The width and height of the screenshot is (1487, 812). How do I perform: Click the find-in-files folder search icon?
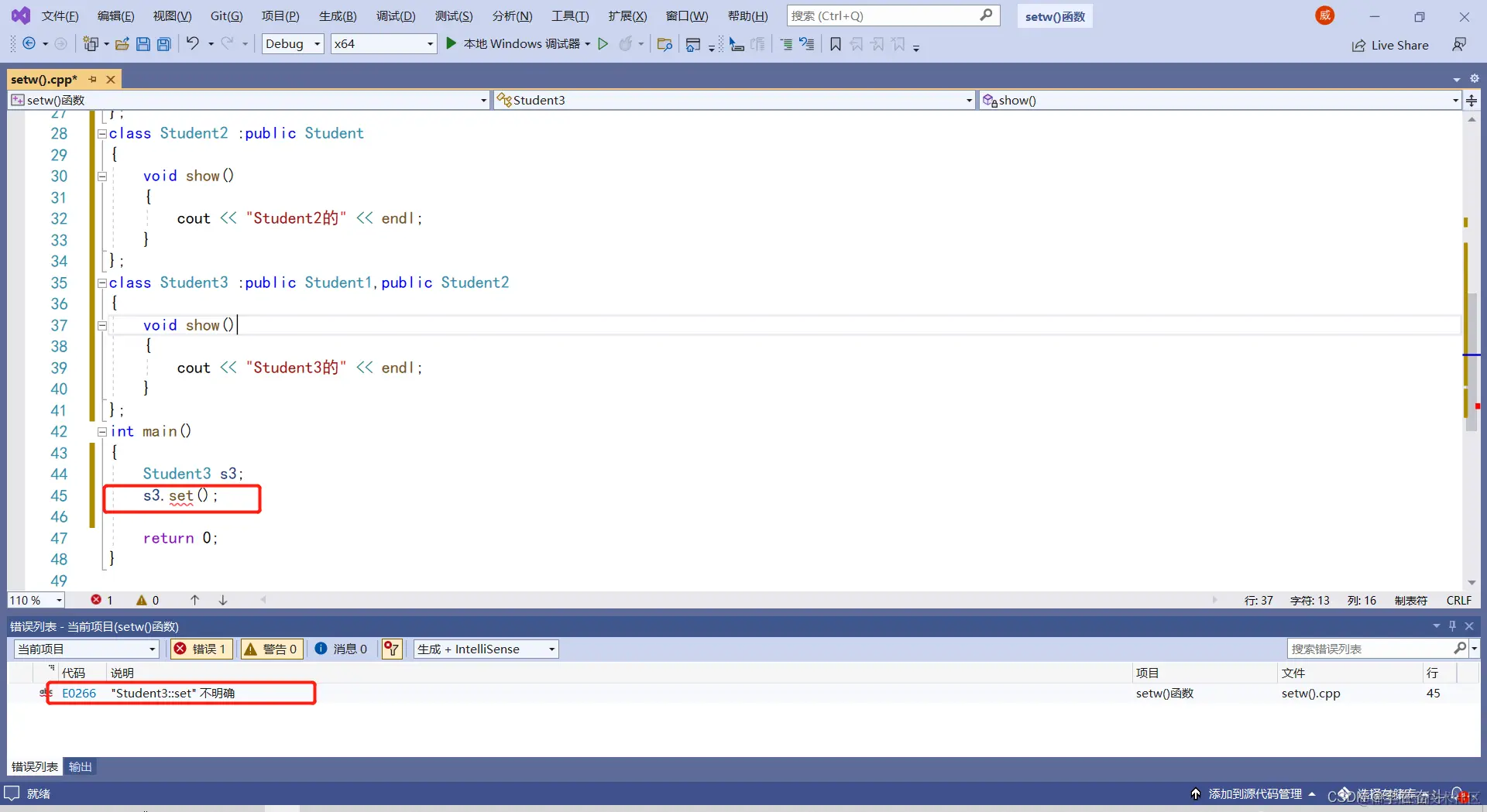tap(665, 44)
